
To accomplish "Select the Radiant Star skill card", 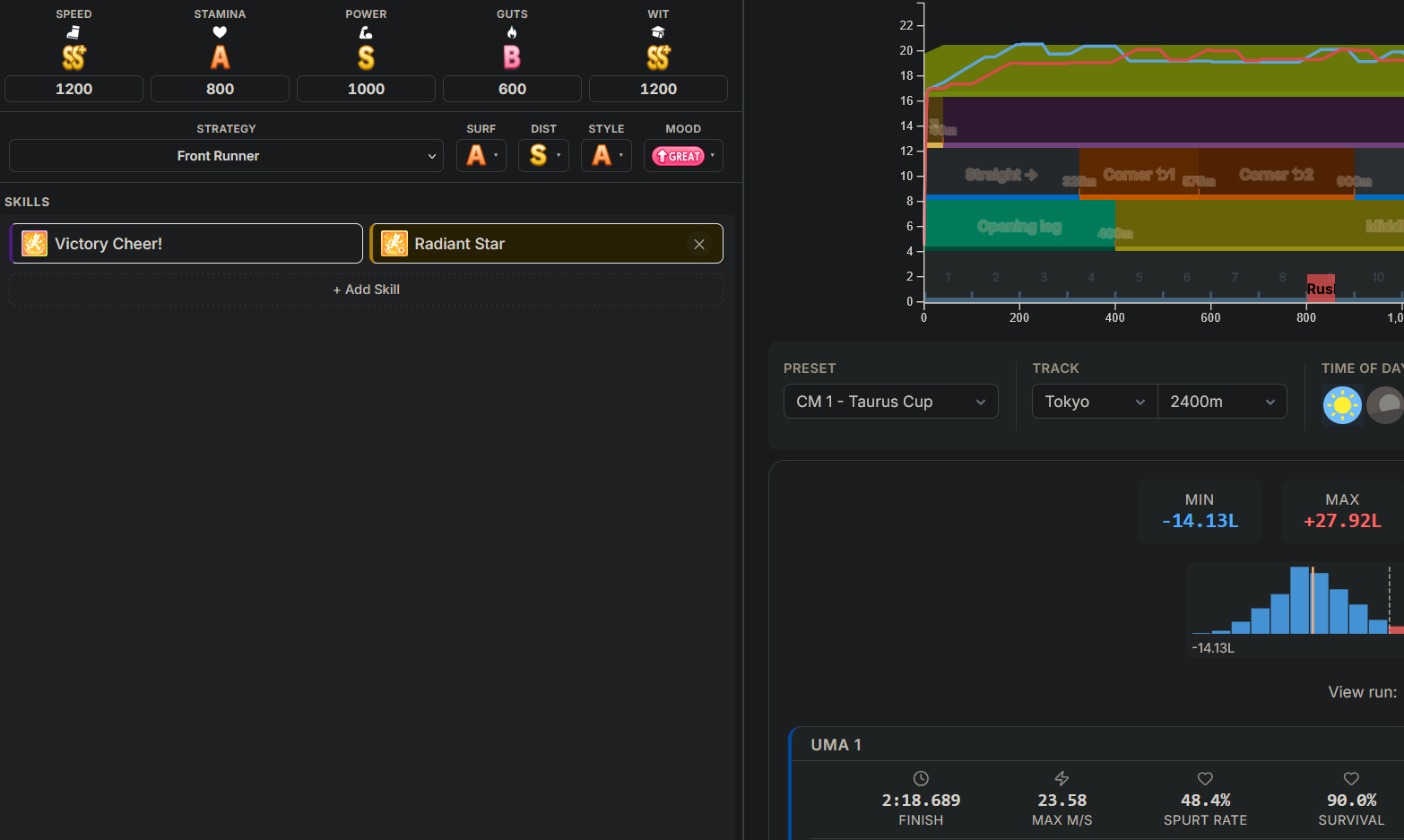I will (546, 243).
